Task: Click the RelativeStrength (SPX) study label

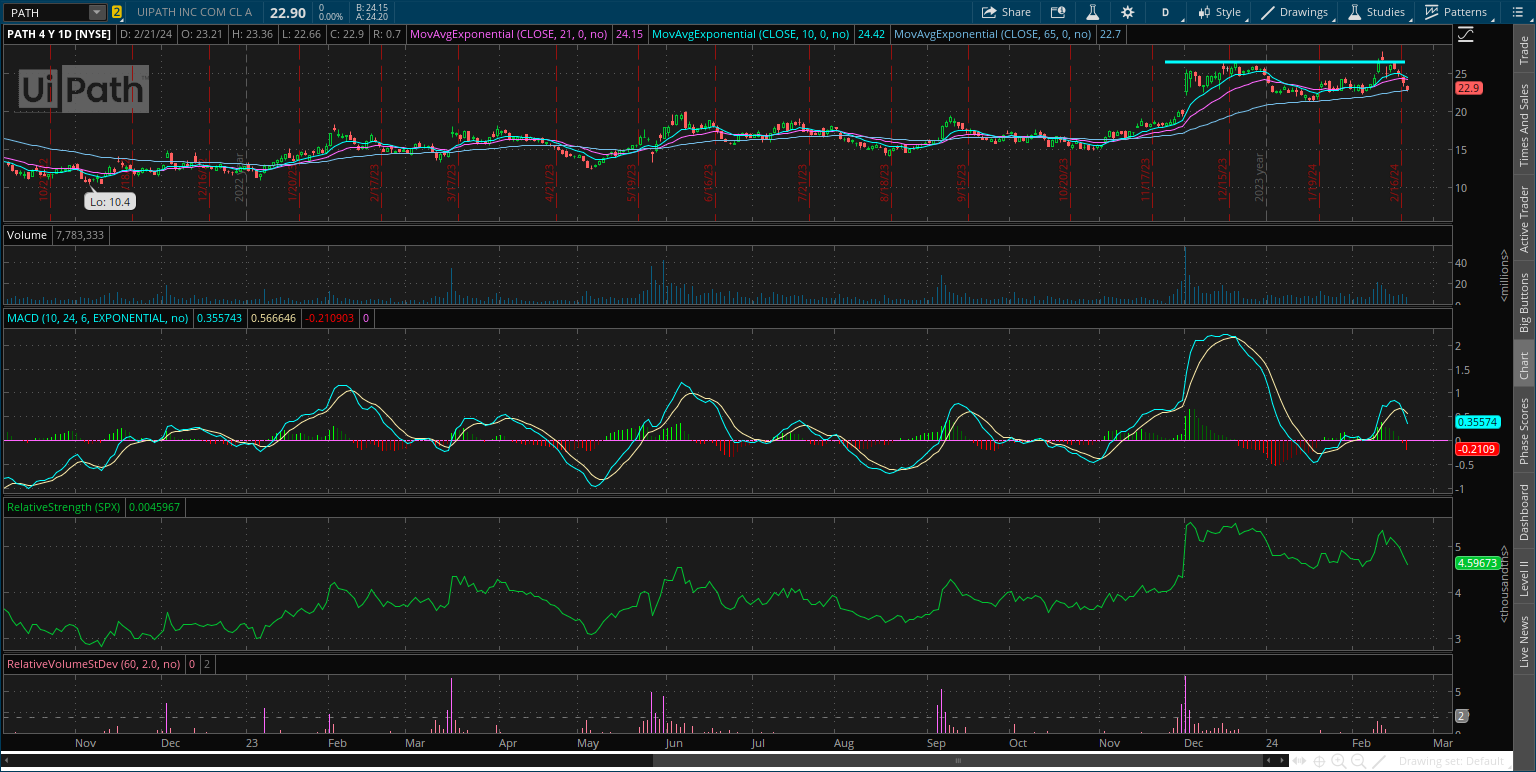Action: (64, 507)
